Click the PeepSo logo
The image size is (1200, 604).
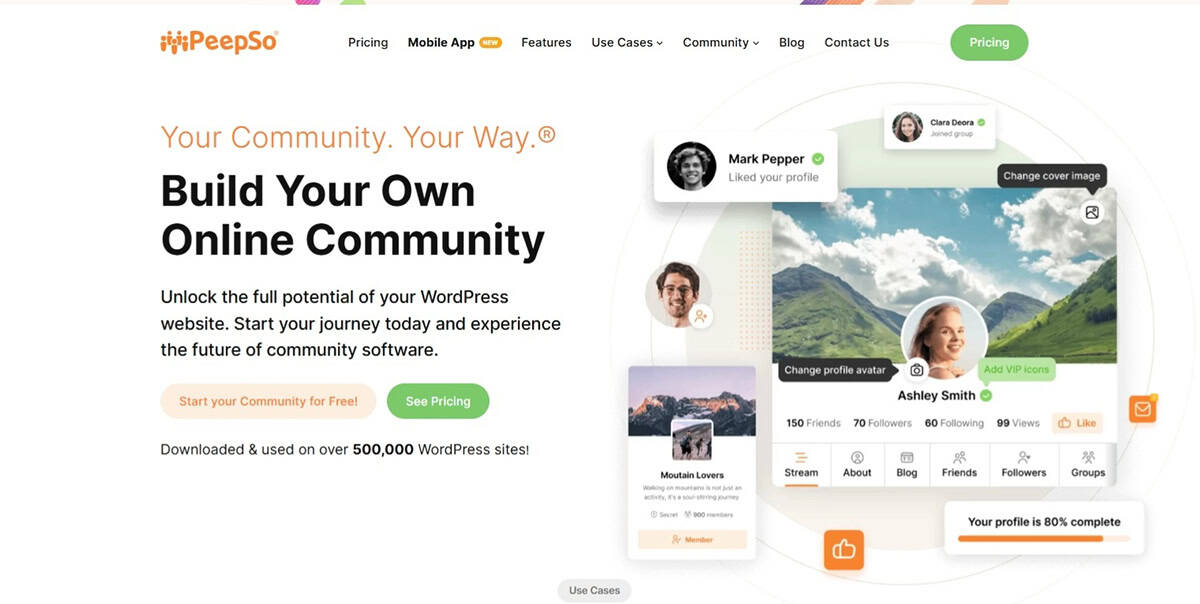click(x=219, y=42)
